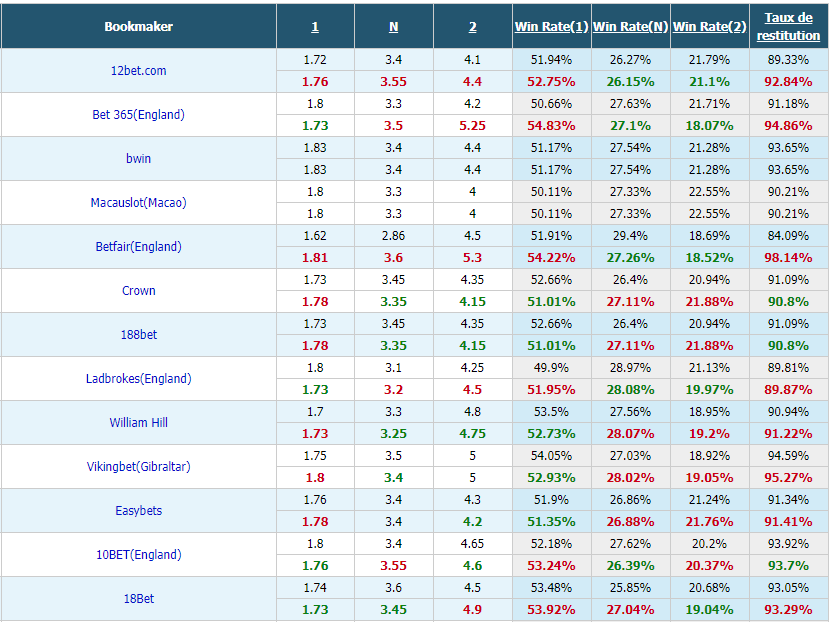
Task: Open the Crown bookmaker link
Action: click(x=138, y=290)
